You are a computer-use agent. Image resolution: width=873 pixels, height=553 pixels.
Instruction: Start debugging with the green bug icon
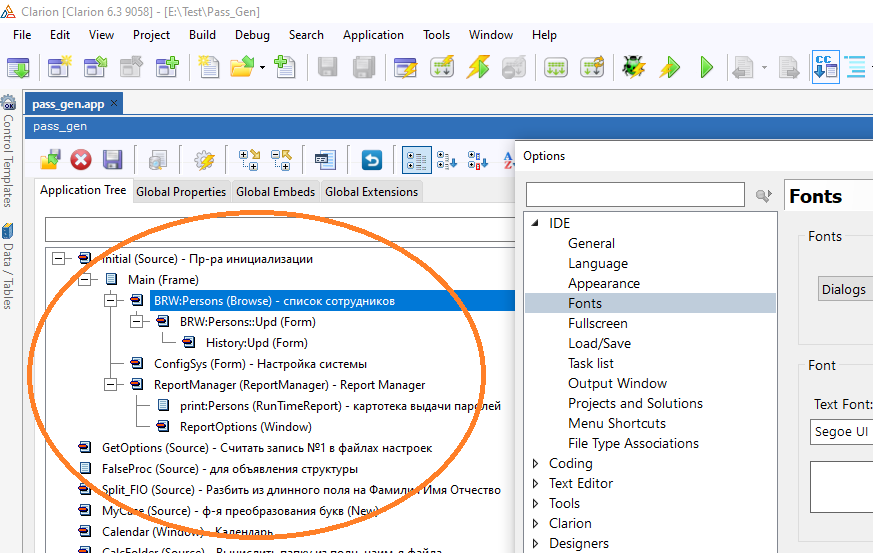[633, 67]
